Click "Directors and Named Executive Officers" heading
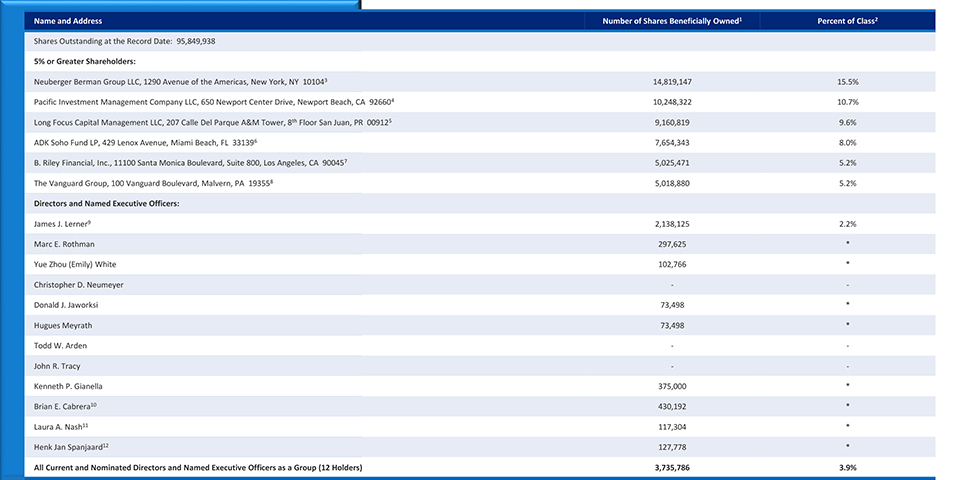The height and width of the screenshot is (480, 960). click(99, 204)
